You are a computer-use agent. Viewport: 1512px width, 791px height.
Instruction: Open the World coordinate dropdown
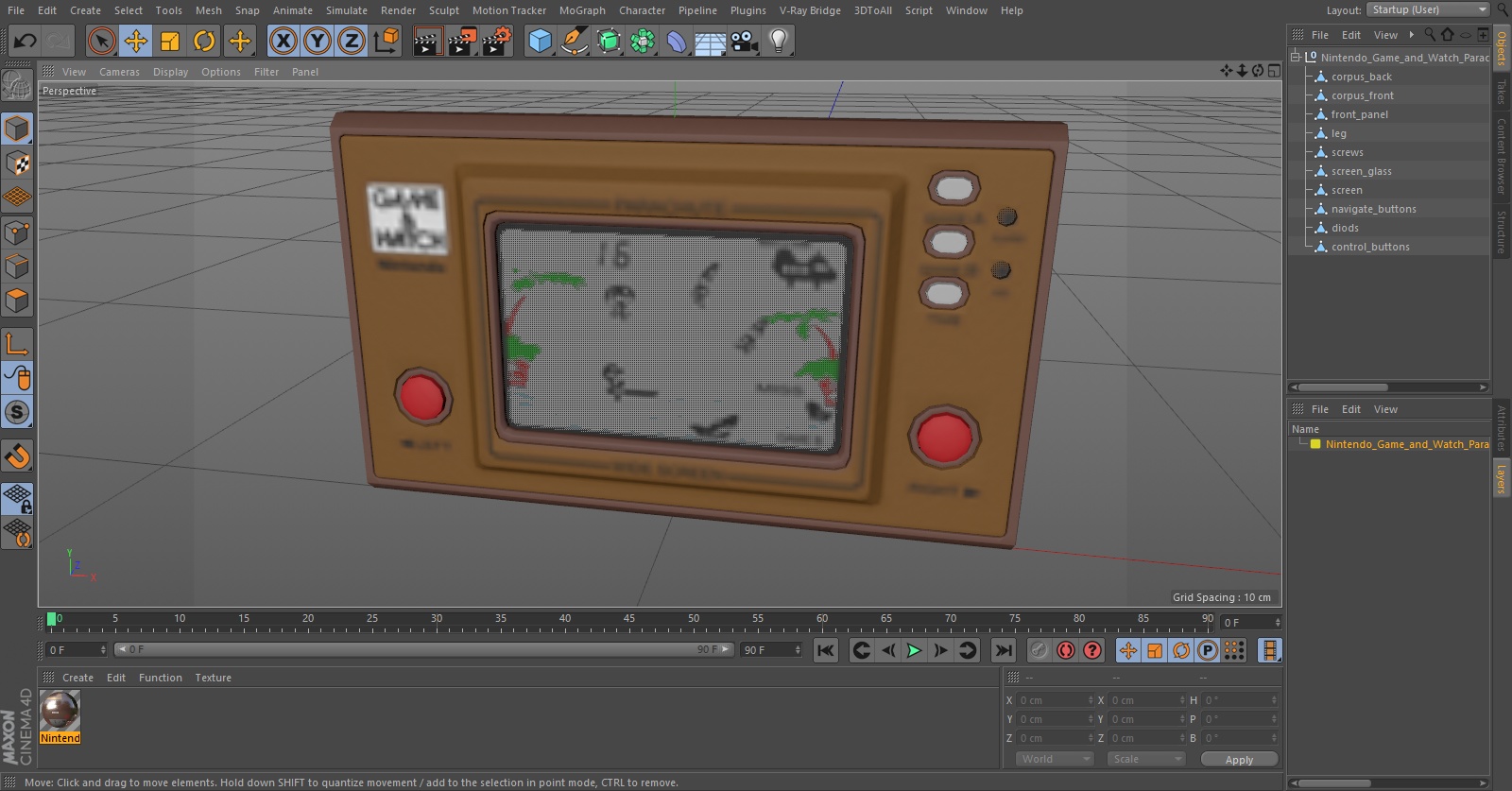[1055, 759]
